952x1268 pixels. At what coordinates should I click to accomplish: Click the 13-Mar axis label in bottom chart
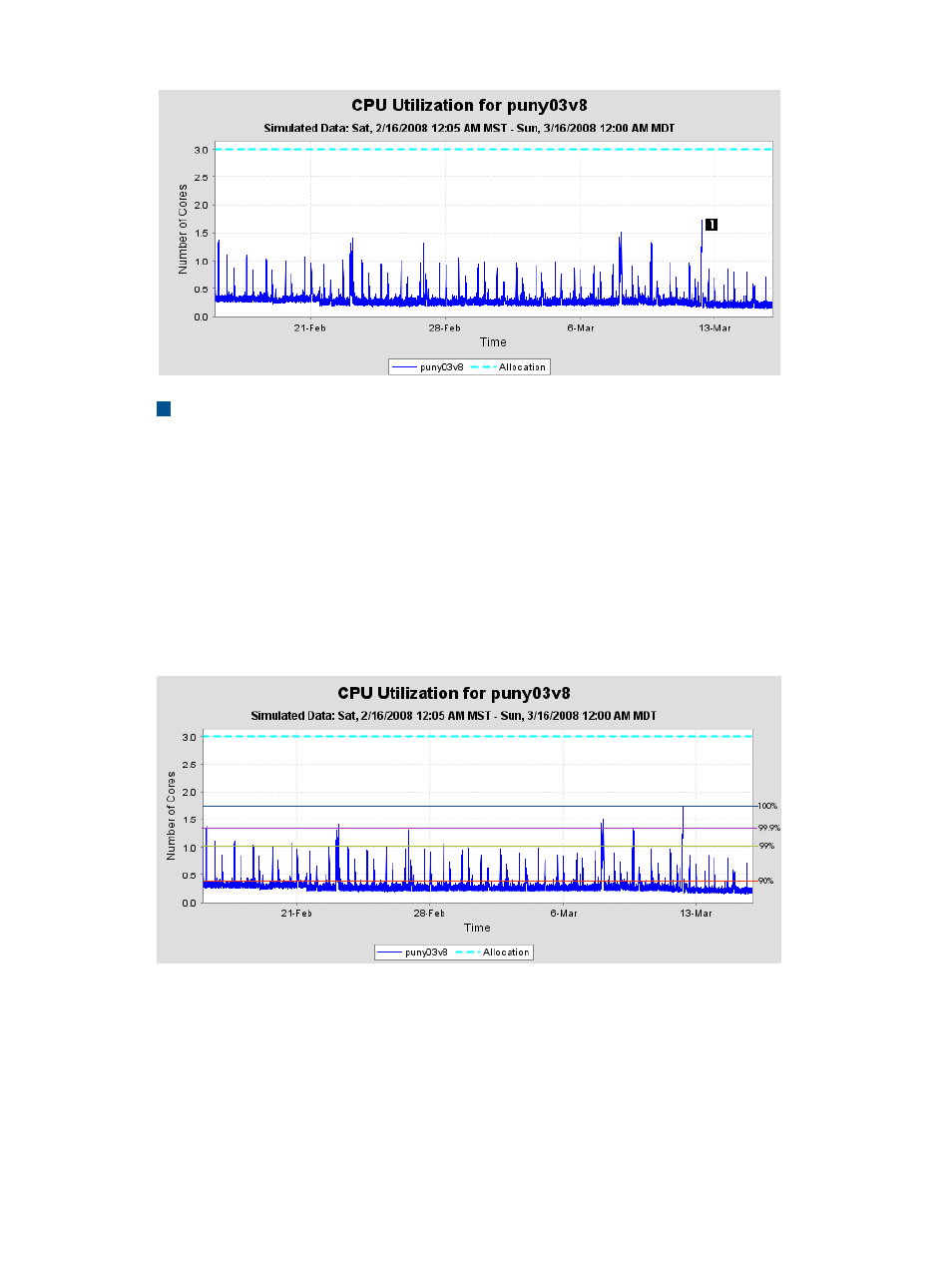coord(697,913)
